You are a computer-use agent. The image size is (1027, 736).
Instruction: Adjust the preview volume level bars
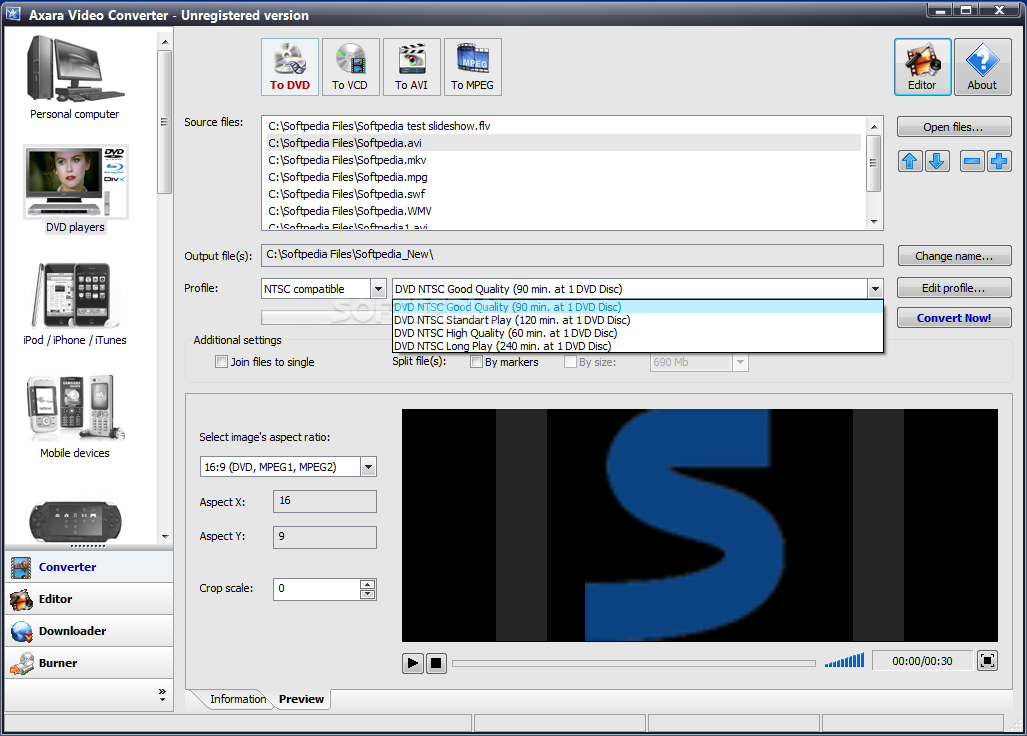click(x=844, y=660)
